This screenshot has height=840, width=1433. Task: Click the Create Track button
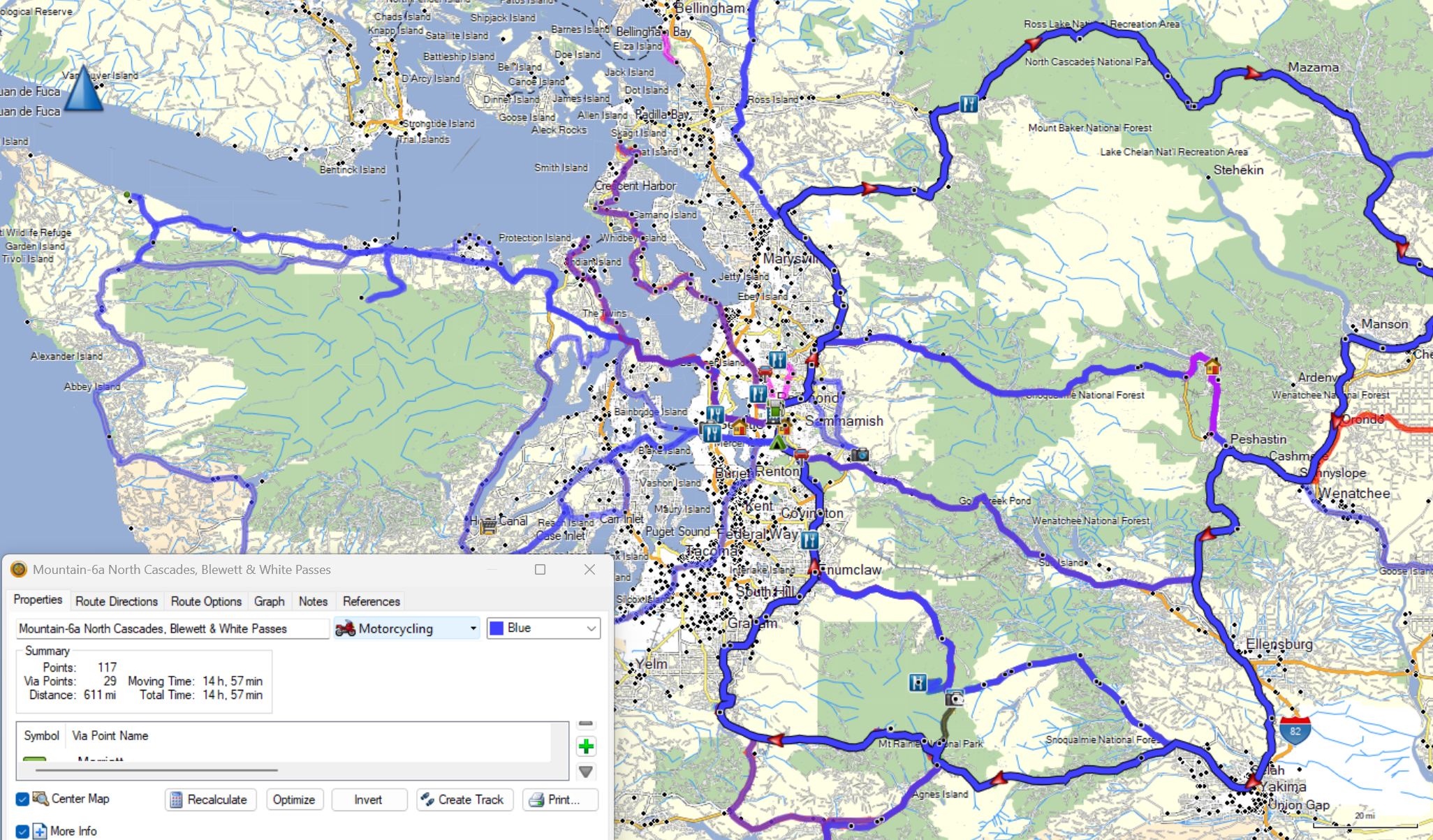(x=464, y=800)
